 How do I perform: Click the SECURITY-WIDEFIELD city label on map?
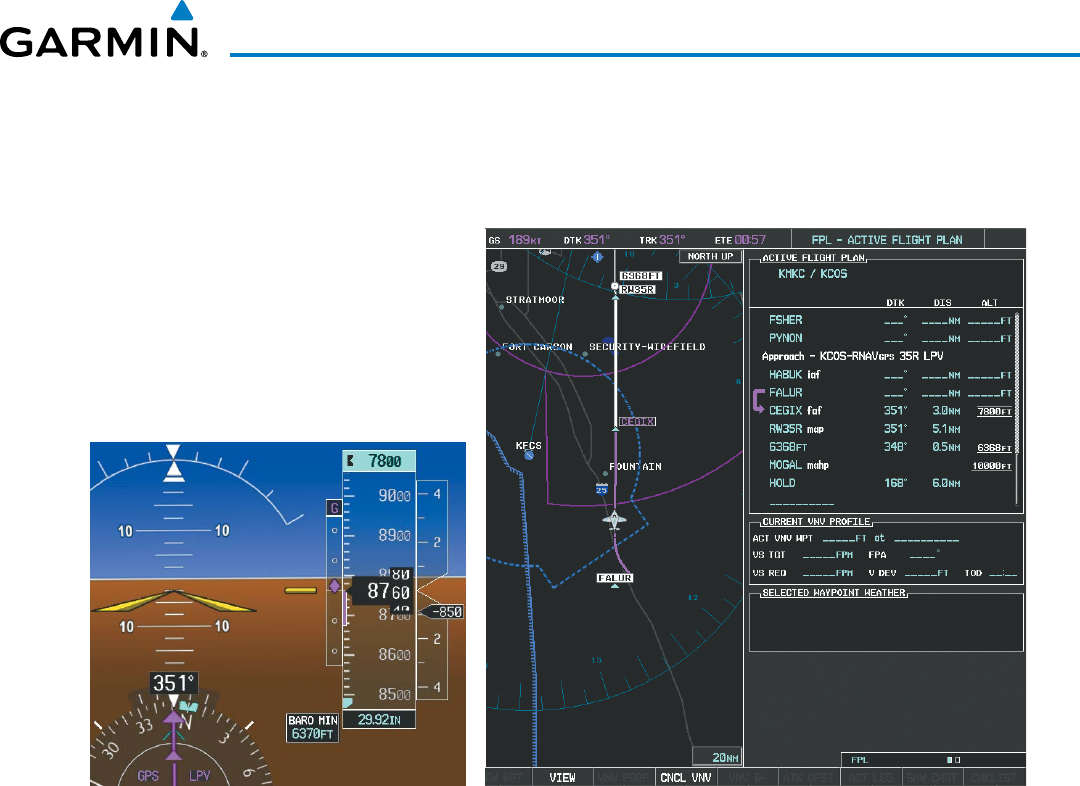[647, 347]
